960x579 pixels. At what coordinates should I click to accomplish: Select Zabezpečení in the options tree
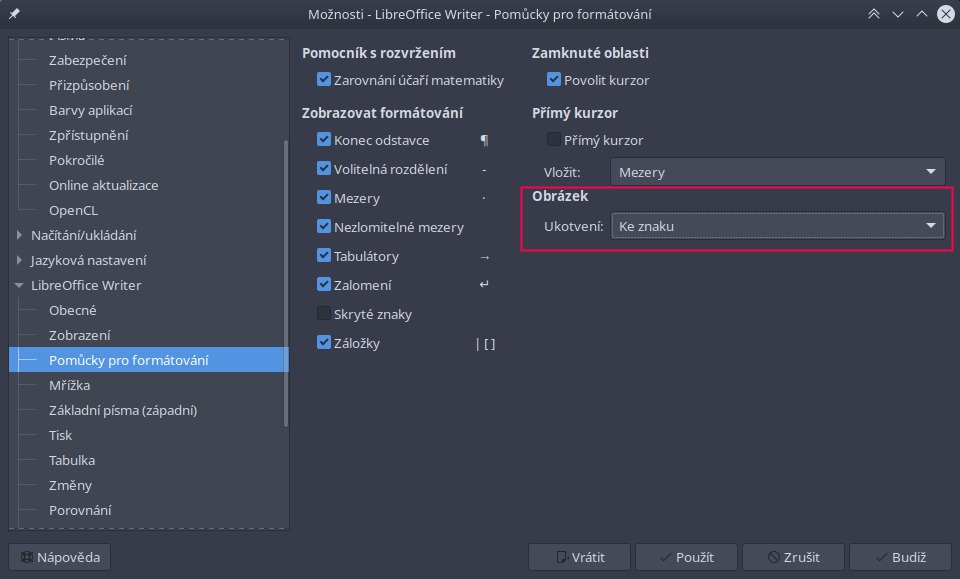(x=88, y=60)
